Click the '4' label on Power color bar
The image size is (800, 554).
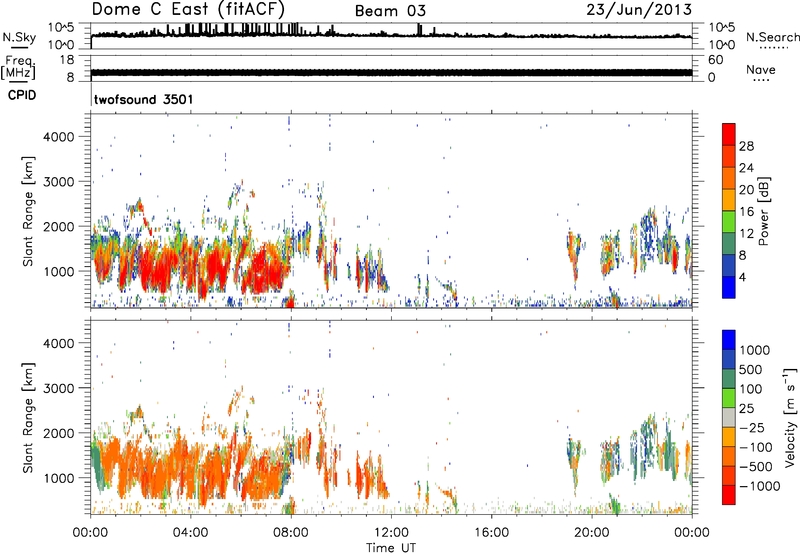point(742,277)
